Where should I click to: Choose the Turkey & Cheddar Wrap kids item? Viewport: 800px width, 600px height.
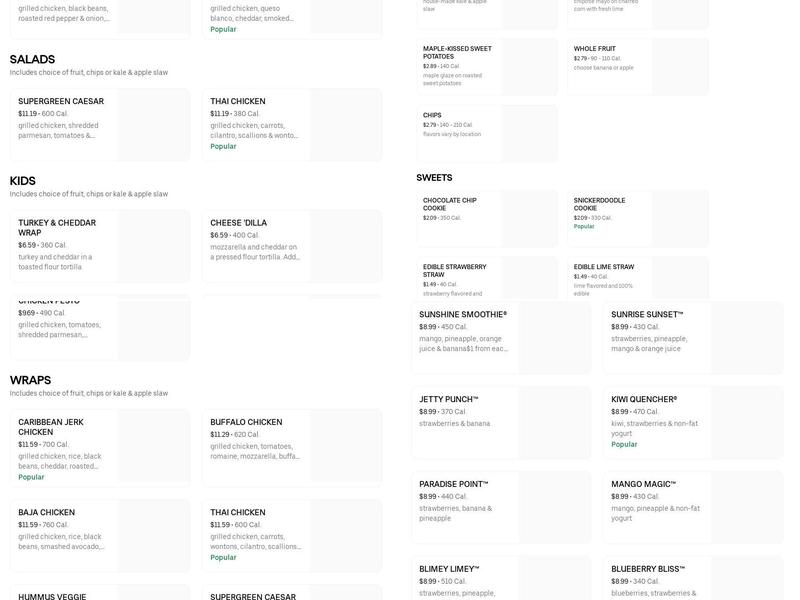pos(99,245)
